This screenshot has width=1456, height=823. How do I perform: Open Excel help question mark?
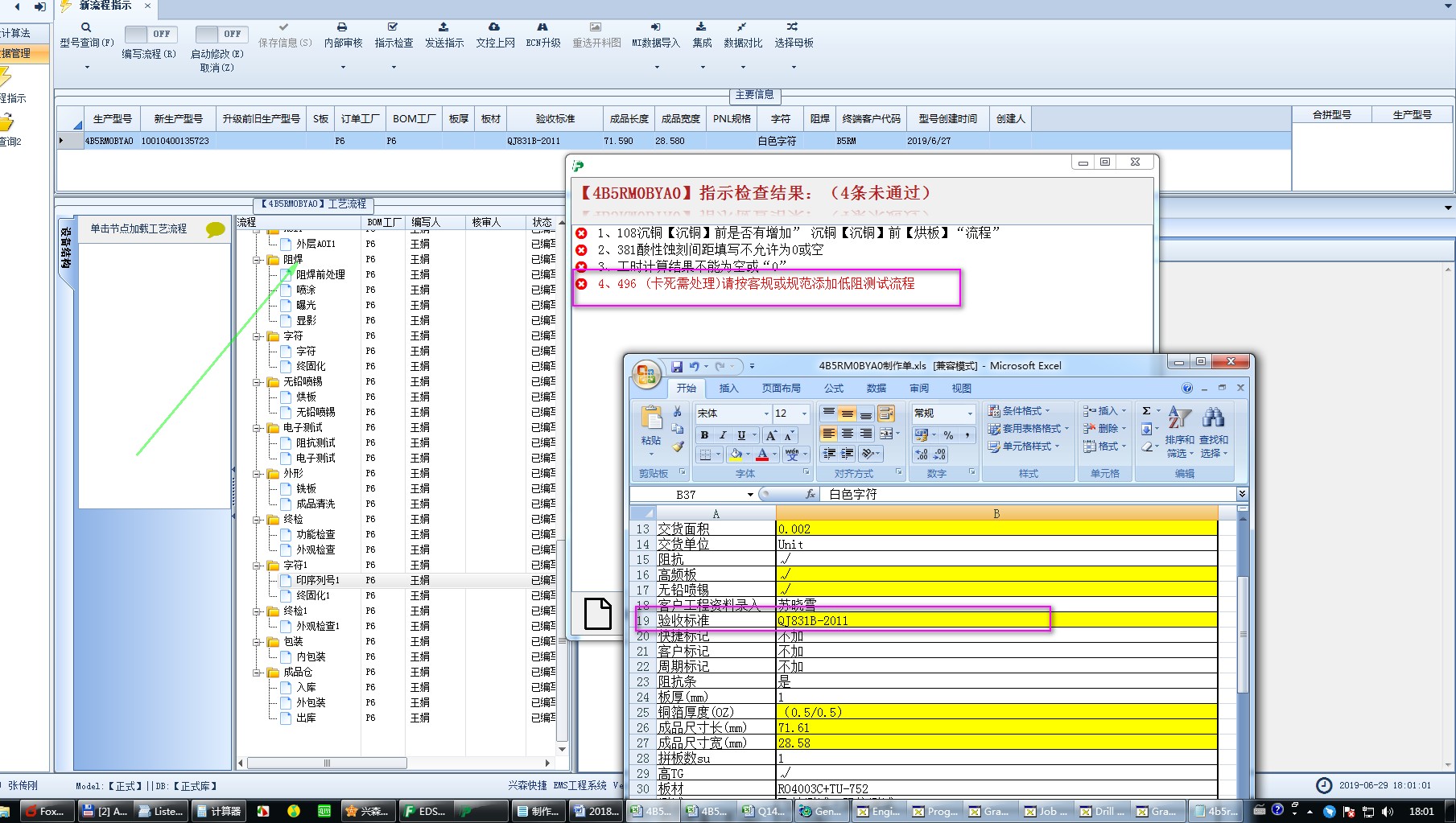[1187, 388]
